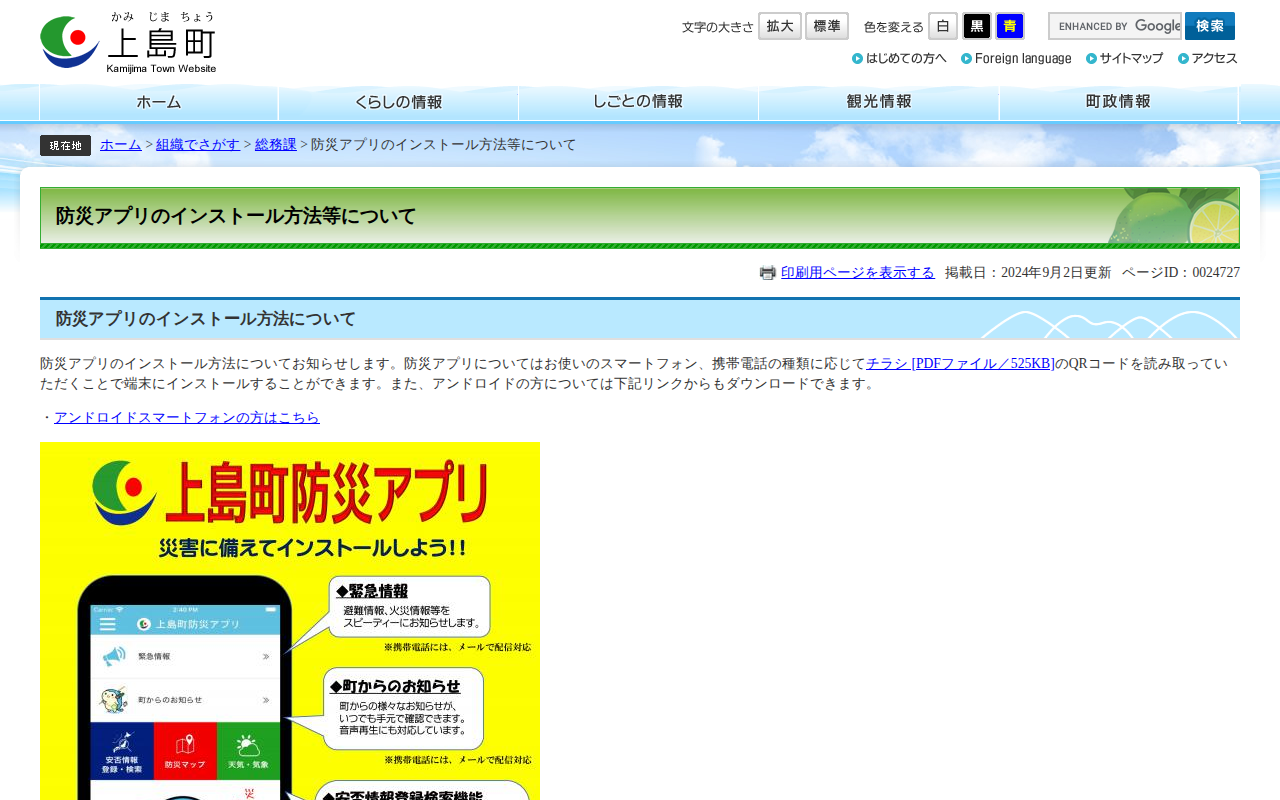Go to ホーム navigation tab
The height and width of the screenshot is (800, 1280).
tap(159, 103)
